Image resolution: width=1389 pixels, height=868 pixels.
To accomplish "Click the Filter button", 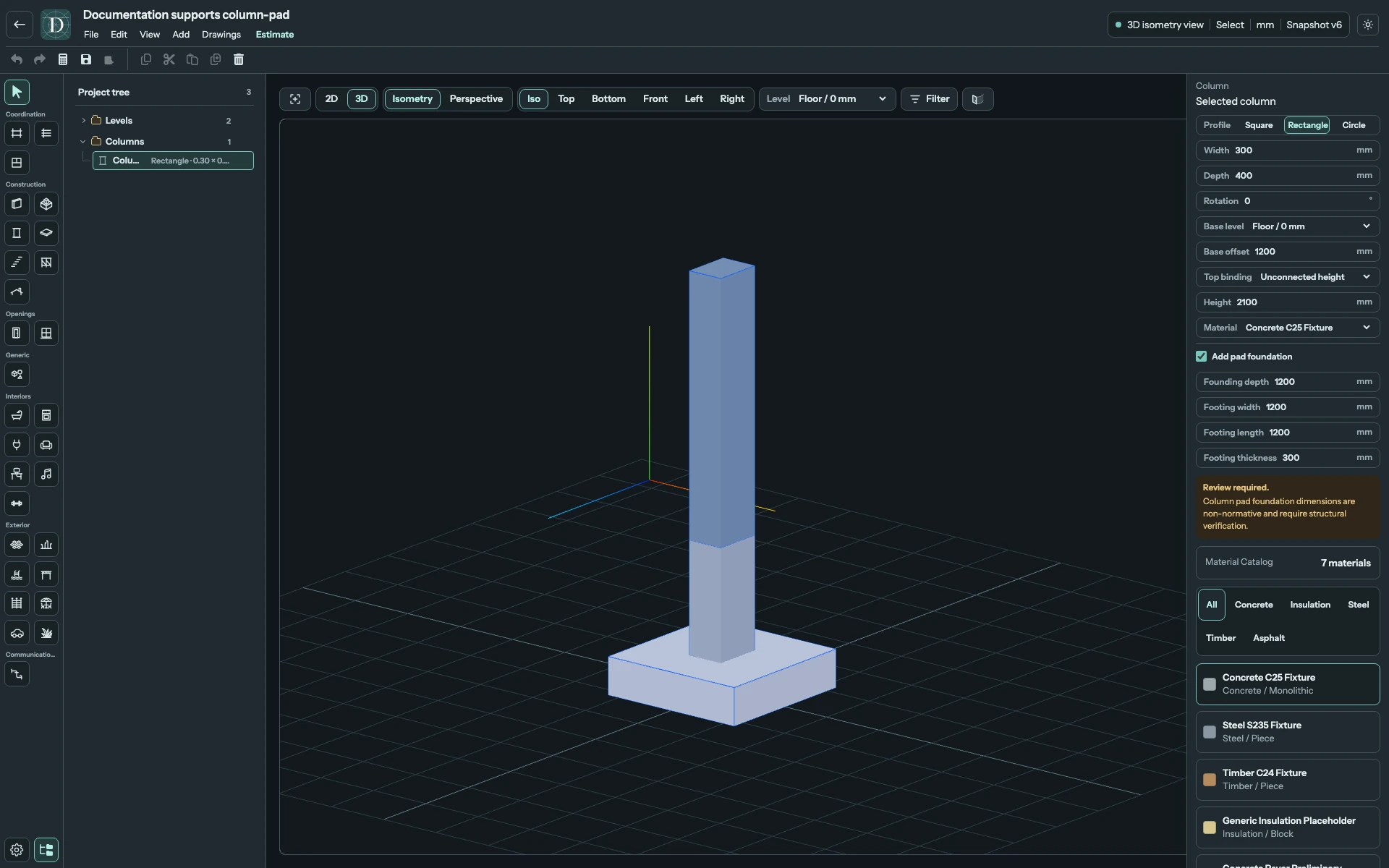I will [930, 99].
